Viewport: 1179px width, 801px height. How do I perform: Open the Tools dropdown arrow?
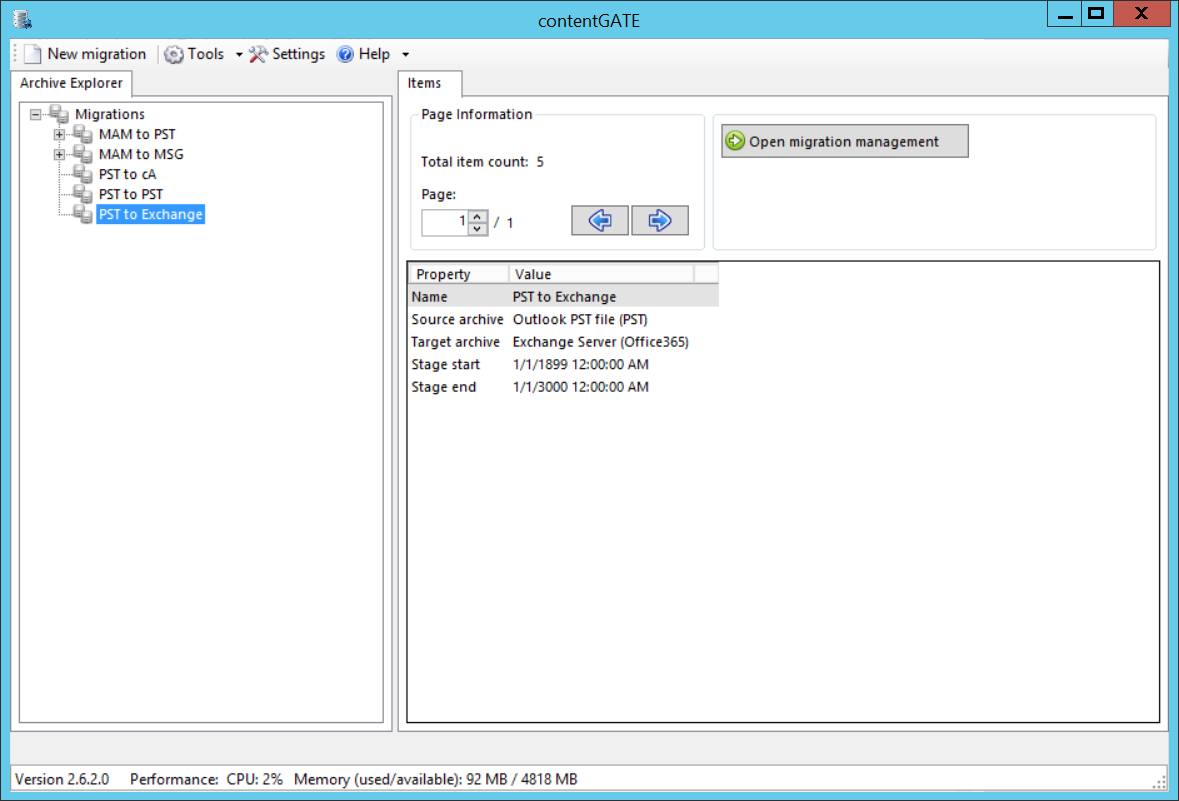coord(239,54)
